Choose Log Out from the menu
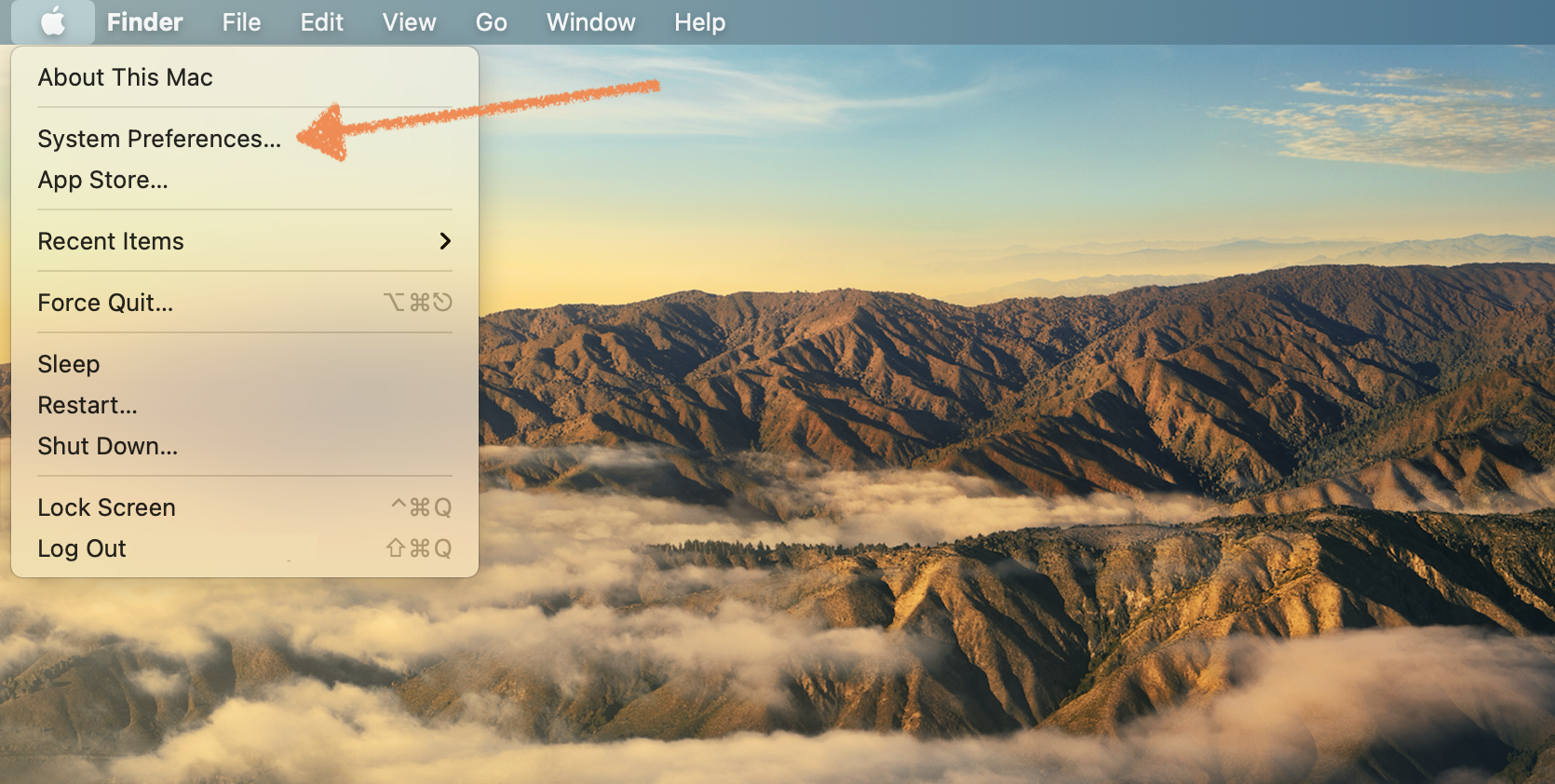The image size is (1555, 784). pyautogui.click(x=82, y=548)
